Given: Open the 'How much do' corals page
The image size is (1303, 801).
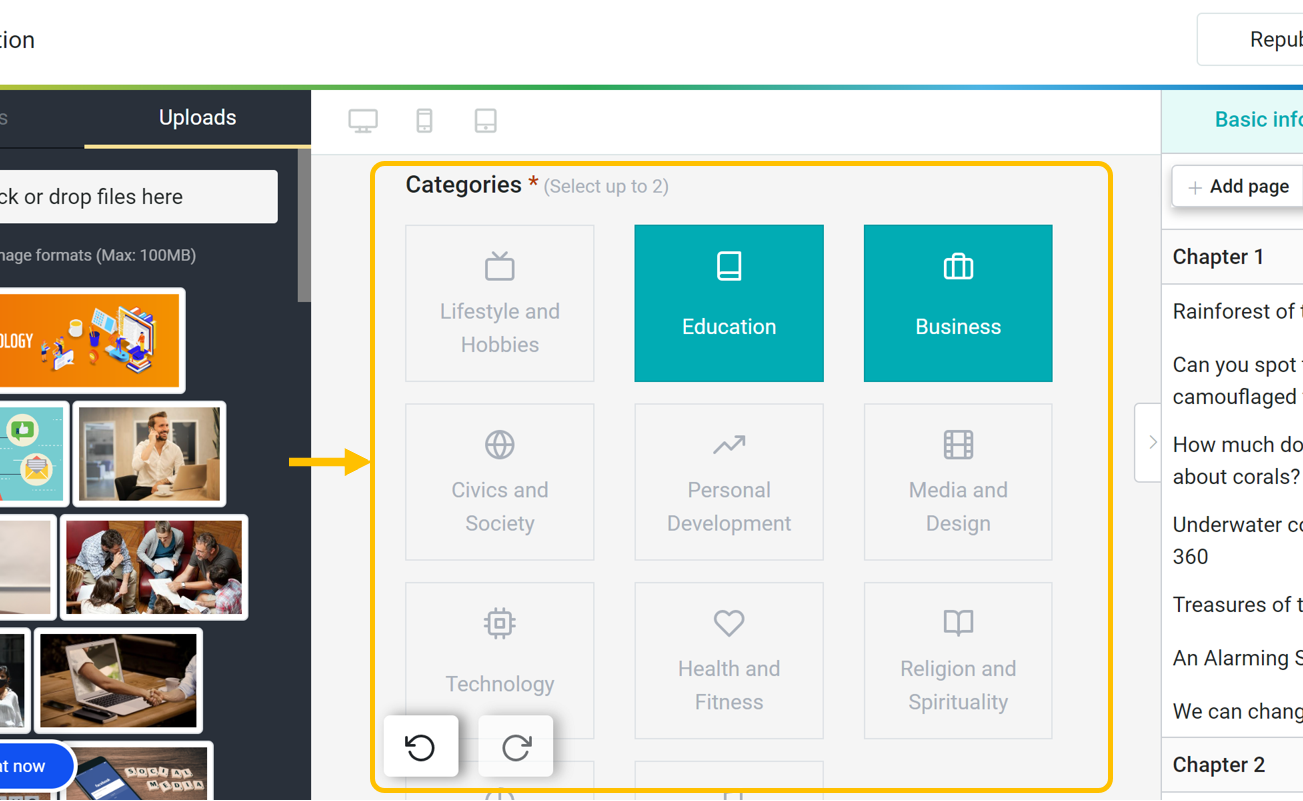Looking at the screenshot, I should (1238, 460).
